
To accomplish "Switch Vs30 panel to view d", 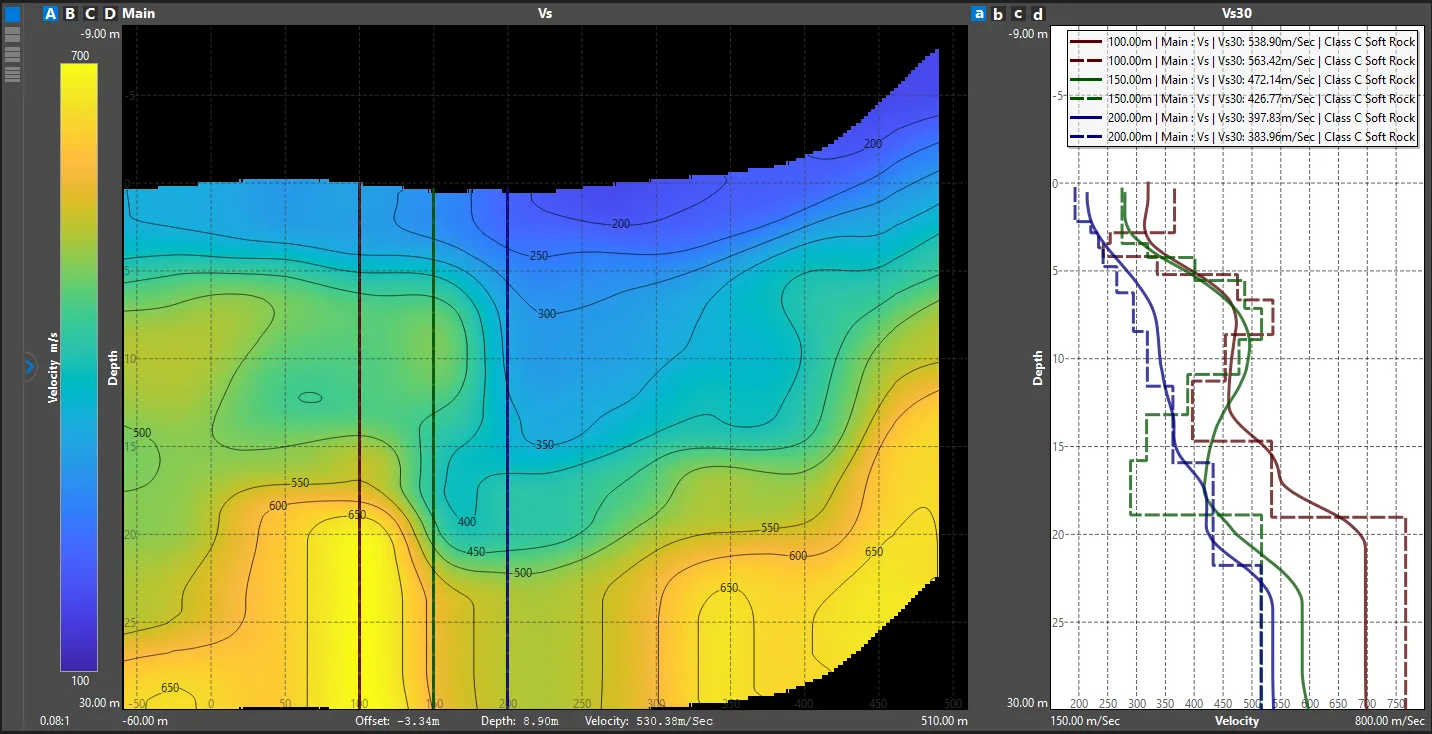I will (1038, 14).
